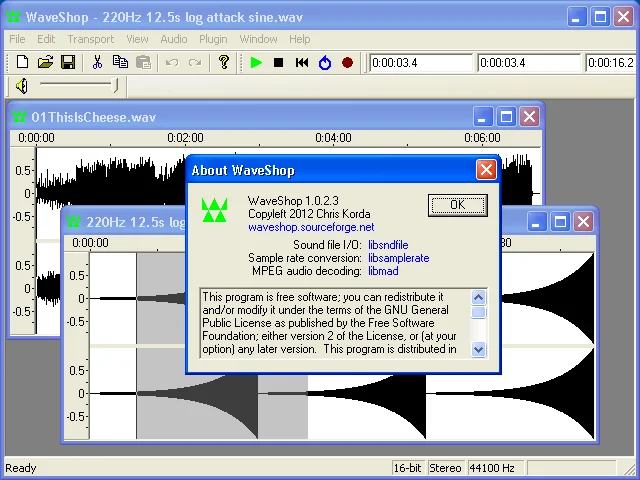
Task: Click the Copyleft 2012 Chris Korda text
Action: (309, 214)
